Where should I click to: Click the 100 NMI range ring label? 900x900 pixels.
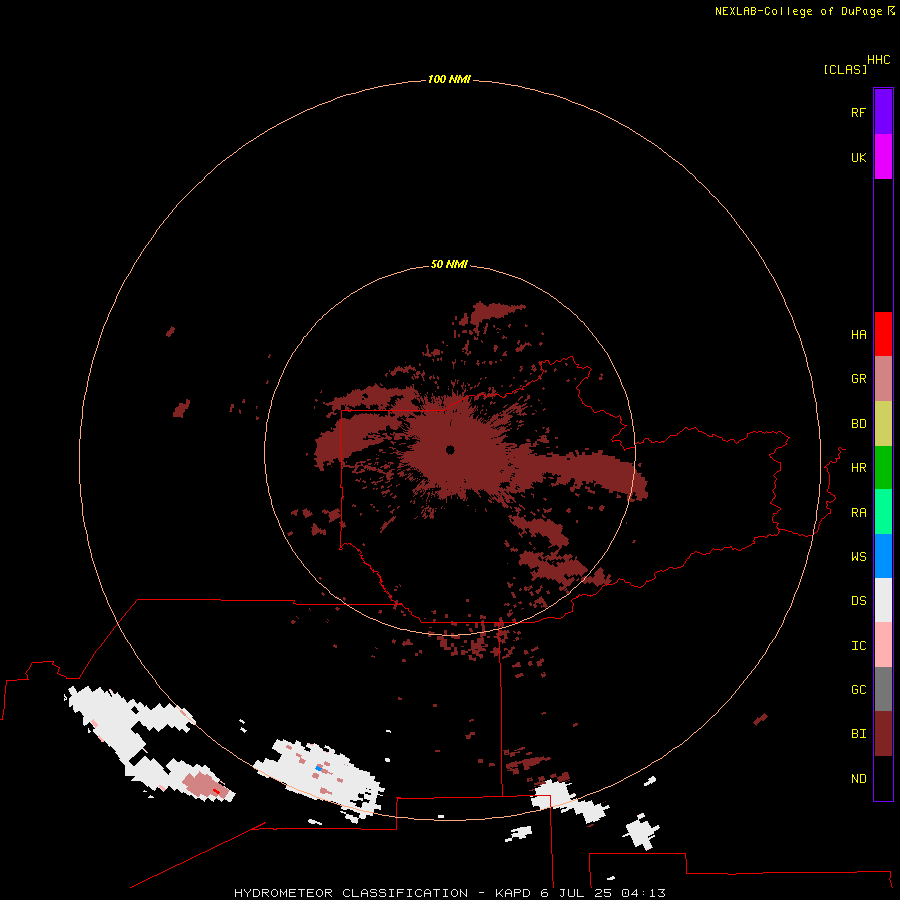point(449,79)
